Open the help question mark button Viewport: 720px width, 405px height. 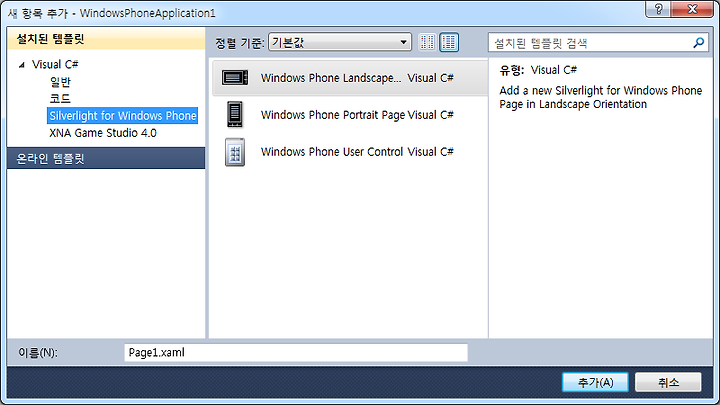click(658, 9)
